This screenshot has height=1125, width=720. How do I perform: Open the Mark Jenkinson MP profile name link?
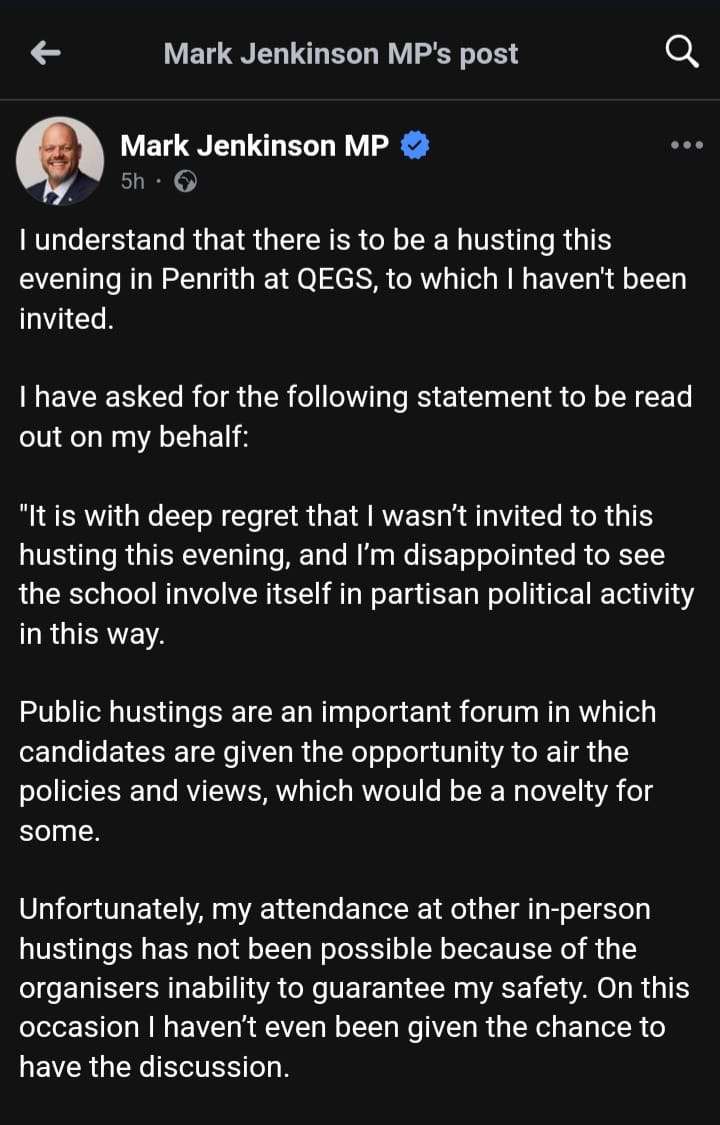pos(254,146)
